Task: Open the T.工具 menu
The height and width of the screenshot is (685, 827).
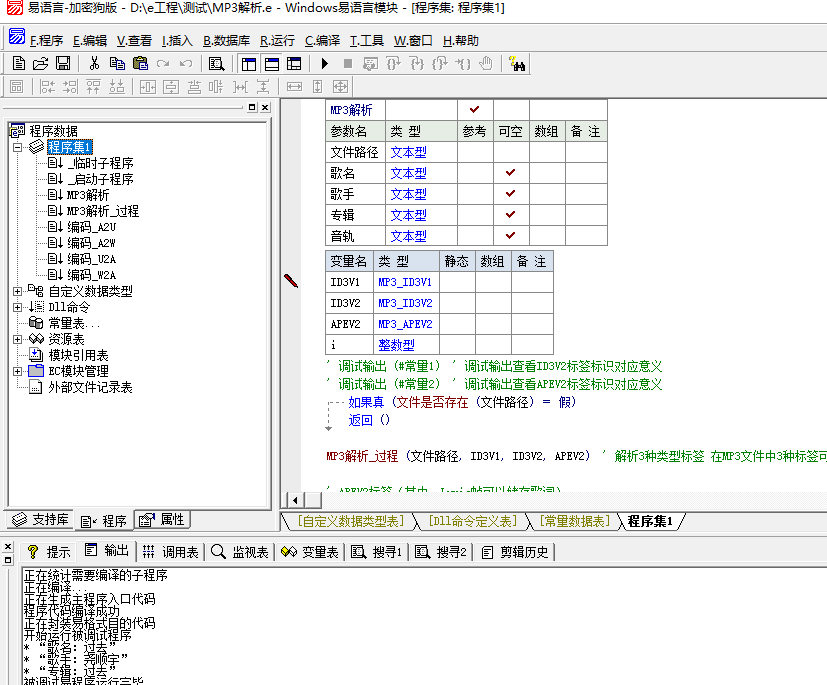Action: tap(367, 41)
